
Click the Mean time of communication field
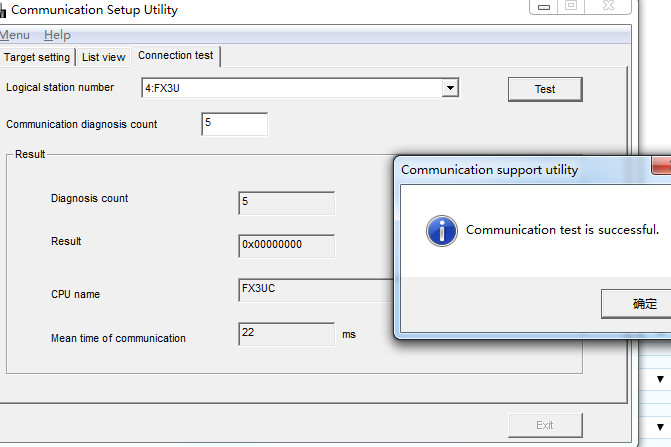click(x=286, y=334)
